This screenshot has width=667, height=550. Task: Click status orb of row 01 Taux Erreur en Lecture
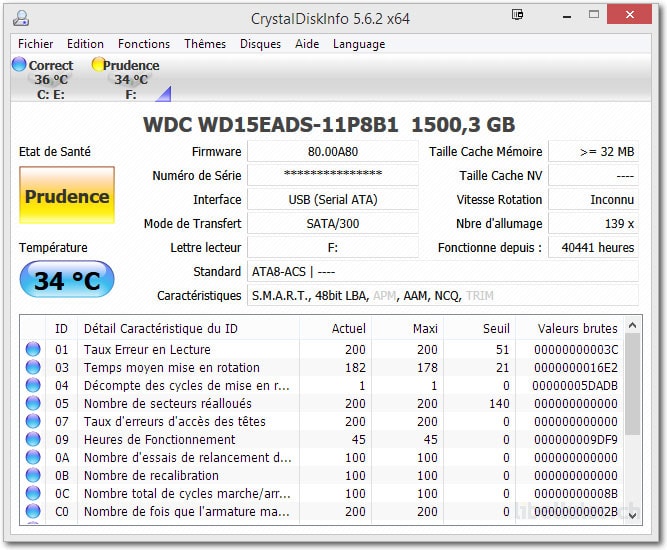coord(33,349)
